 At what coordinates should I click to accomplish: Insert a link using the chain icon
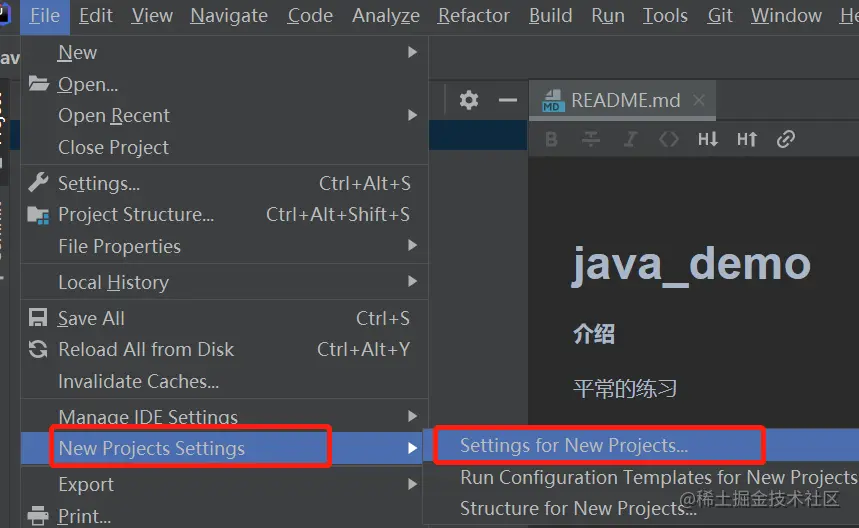(x=786, y=139)
